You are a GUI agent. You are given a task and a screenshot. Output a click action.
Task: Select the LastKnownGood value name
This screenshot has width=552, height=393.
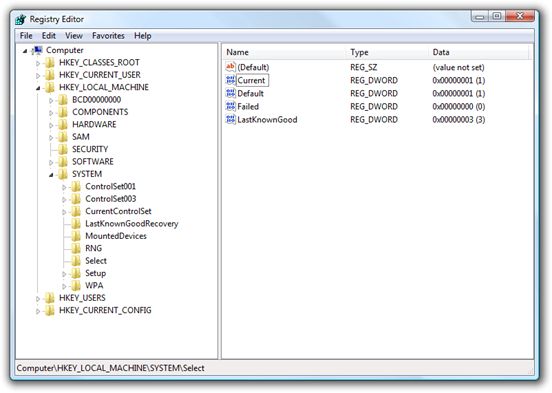(x=267, y=120)
